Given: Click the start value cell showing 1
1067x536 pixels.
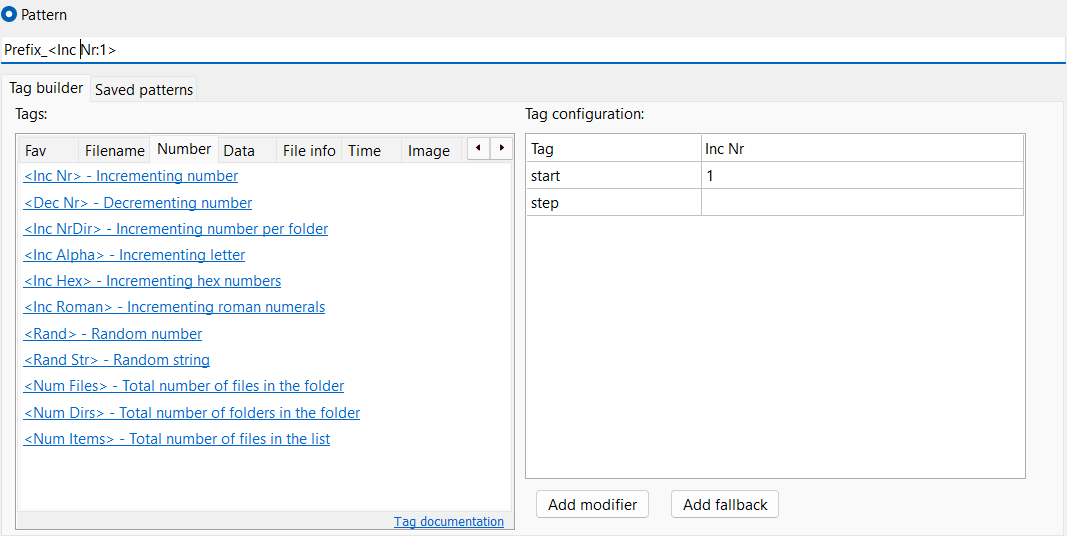Looking at the screenshot, I should click(x=862, y=175).
